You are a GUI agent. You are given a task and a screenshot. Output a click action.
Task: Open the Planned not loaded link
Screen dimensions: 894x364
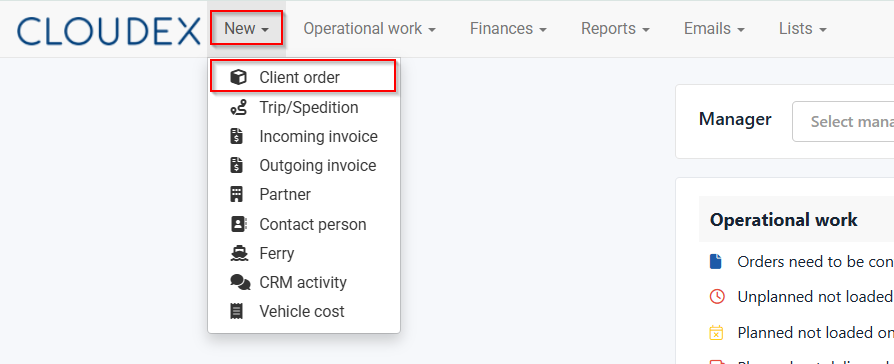[x=815, y=333]
